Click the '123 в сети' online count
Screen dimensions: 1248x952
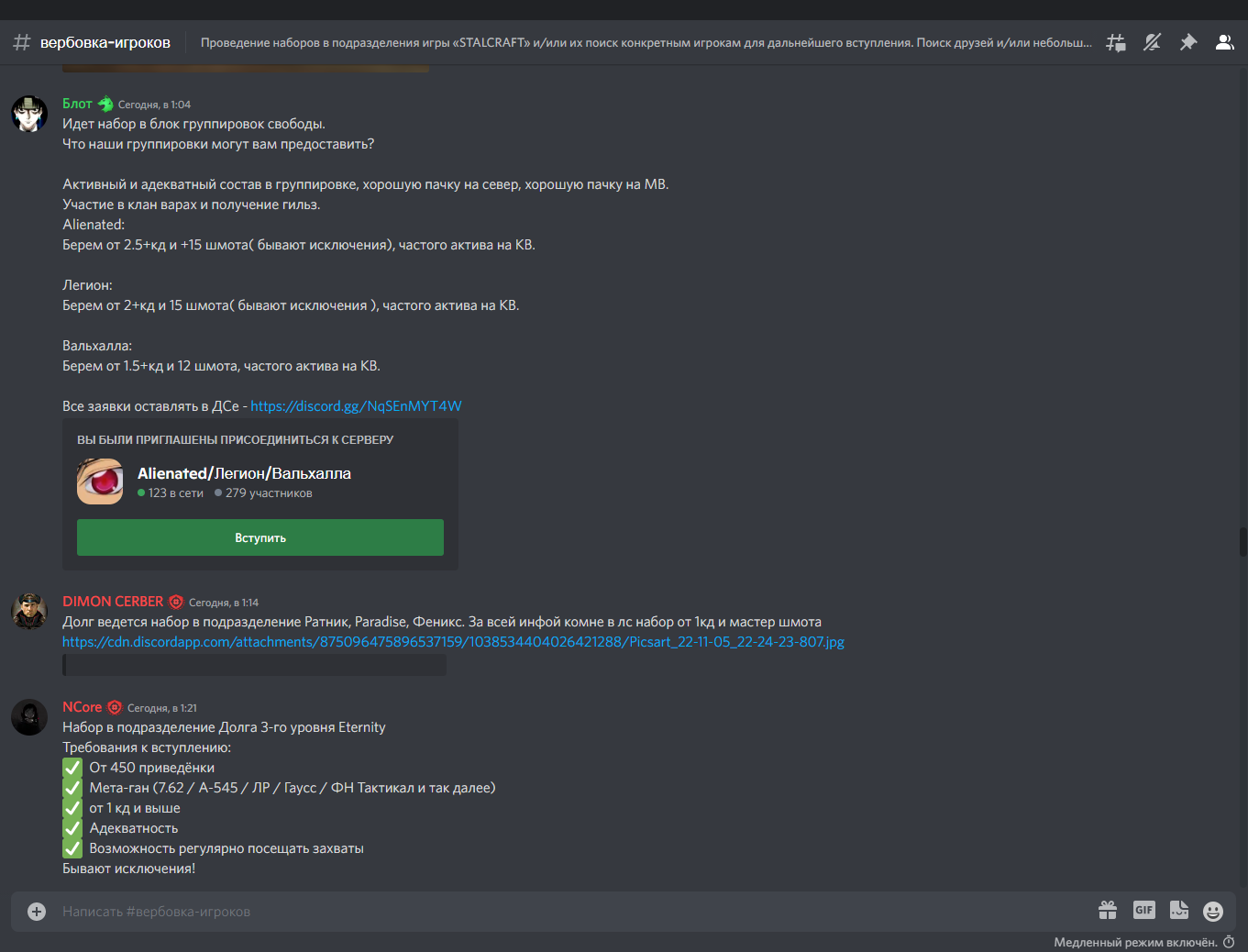click(x=171, y=493)
